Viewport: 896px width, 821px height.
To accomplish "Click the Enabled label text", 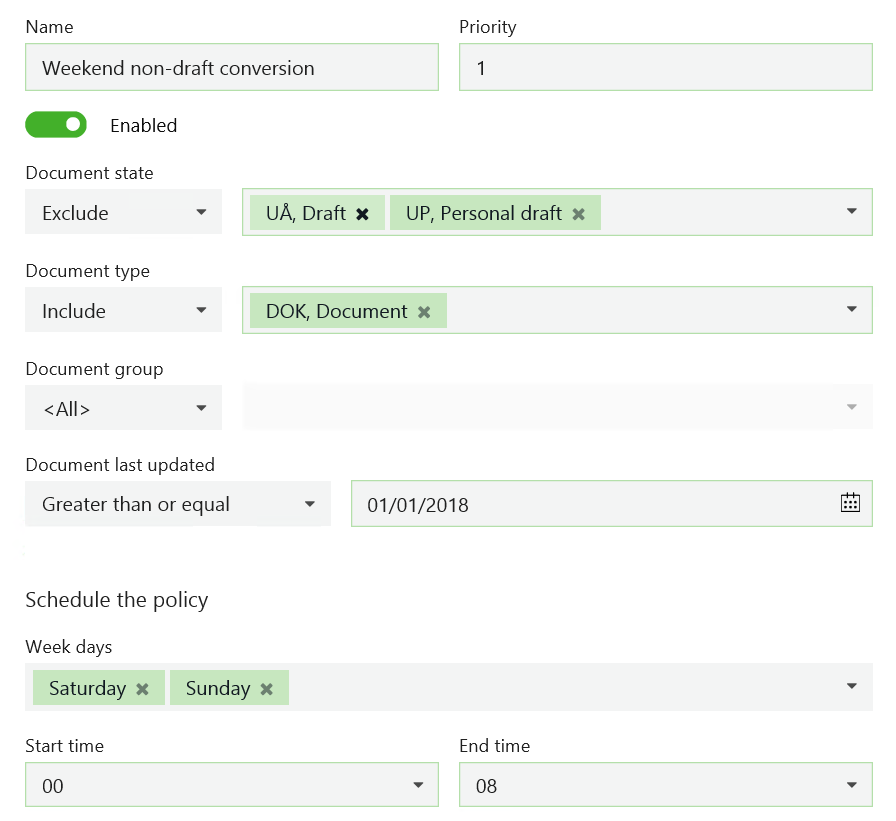I will tap(143, 126).
